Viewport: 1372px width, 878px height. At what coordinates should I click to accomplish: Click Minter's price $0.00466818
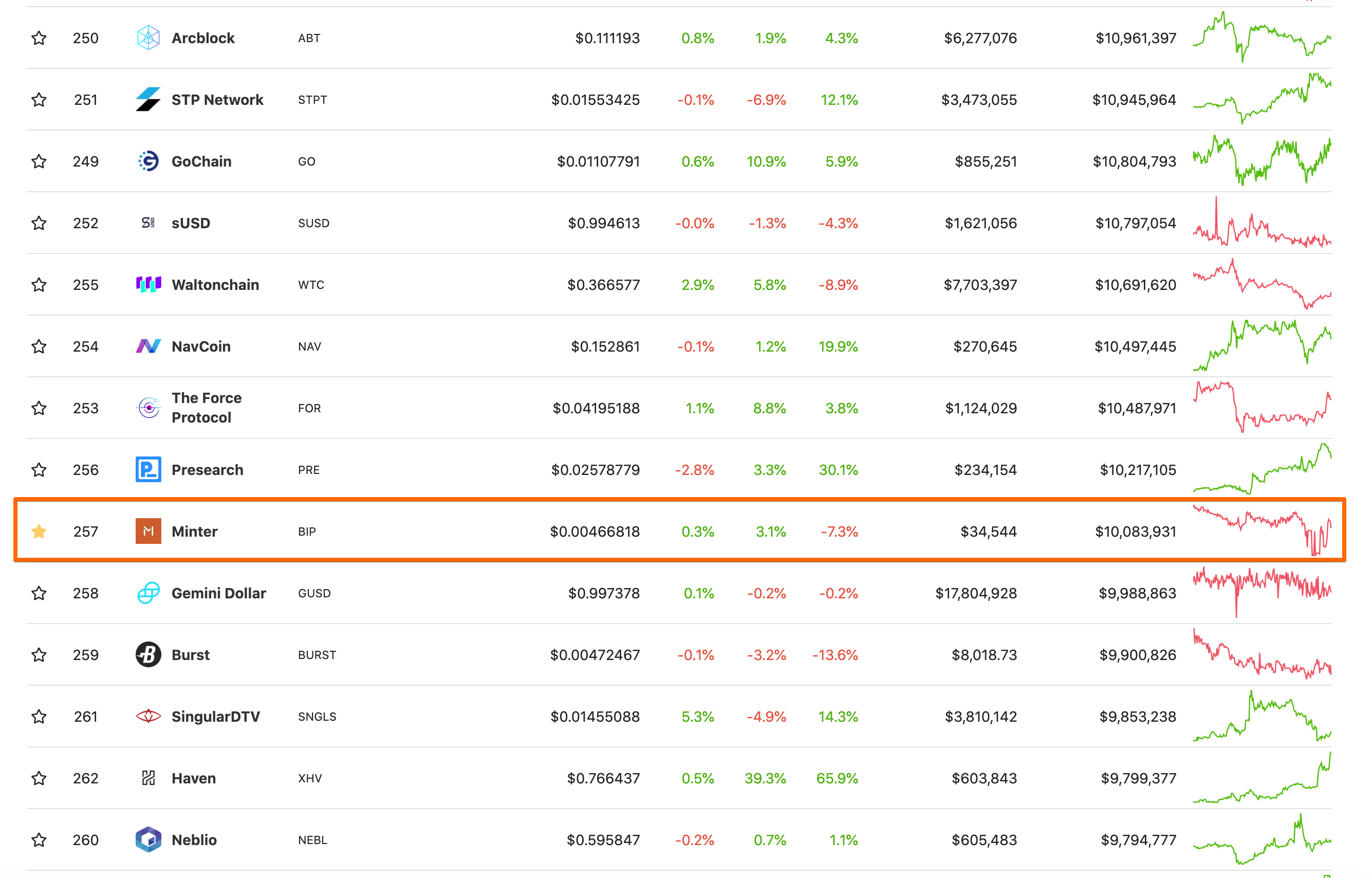595,532
